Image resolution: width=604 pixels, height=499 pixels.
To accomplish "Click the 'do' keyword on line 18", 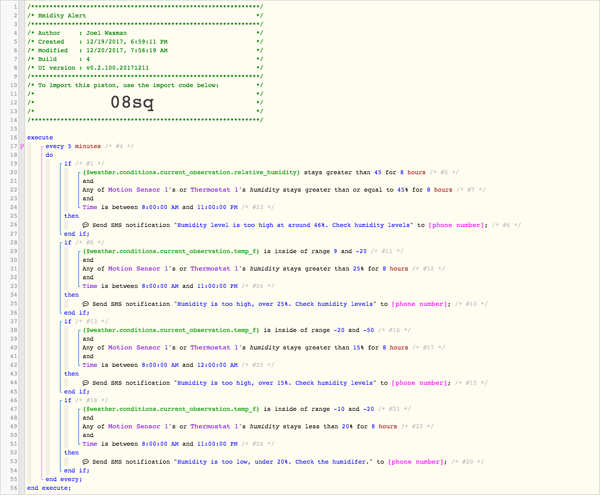I will [x=49, y=155].
